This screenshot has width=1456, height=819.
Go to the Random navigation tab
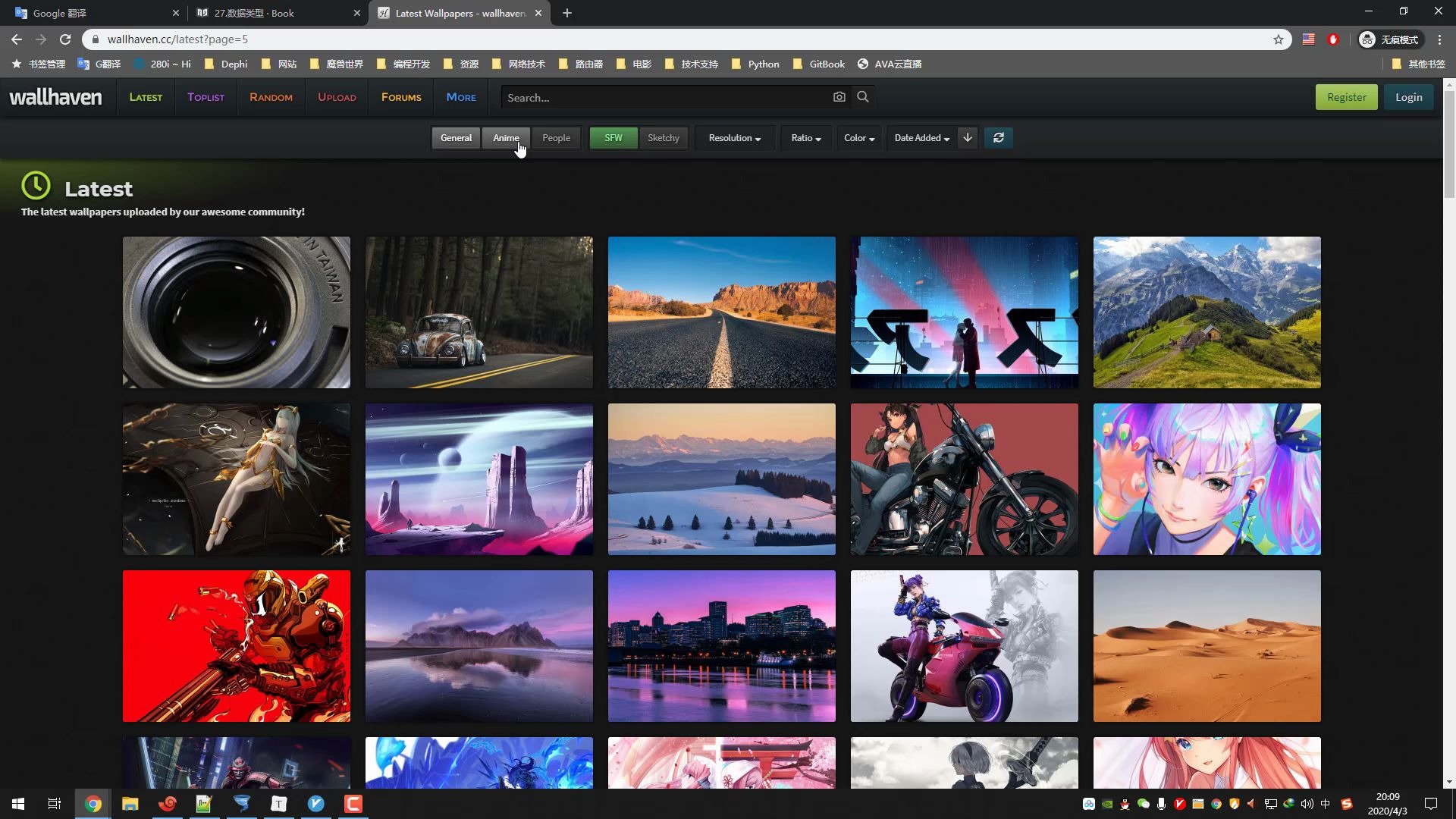pyautogui.click(x=271, y=97)
